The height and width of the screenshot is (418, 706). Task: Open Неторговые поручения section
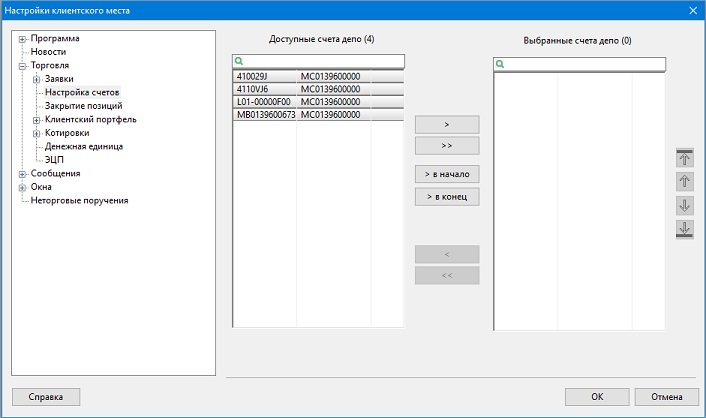click(x=79, y=200)
